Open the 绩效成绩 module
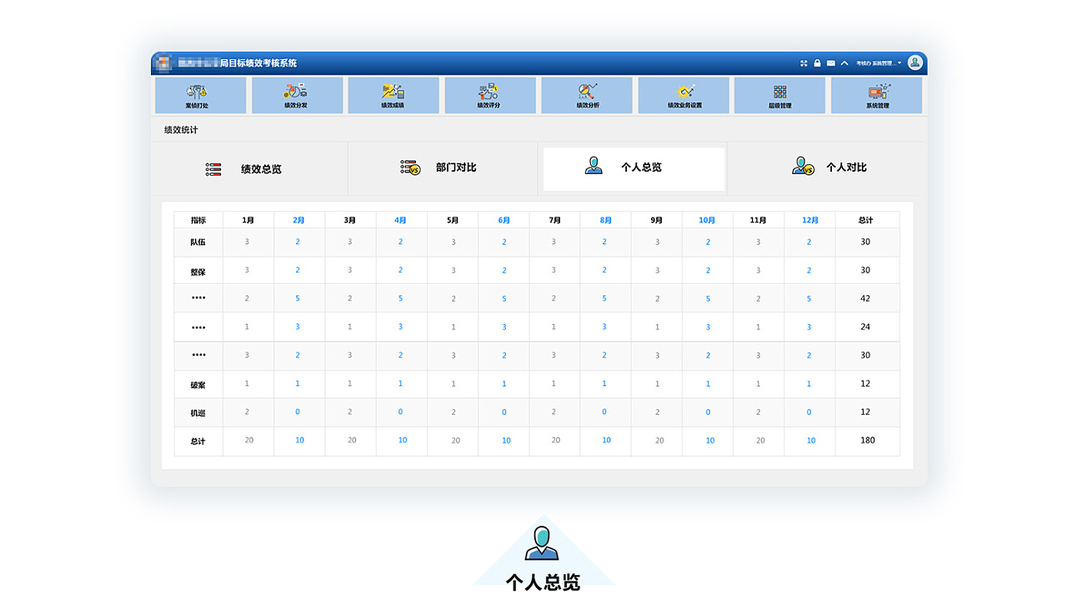Viewport: 1067px width, 600px height. click(393, 95)
